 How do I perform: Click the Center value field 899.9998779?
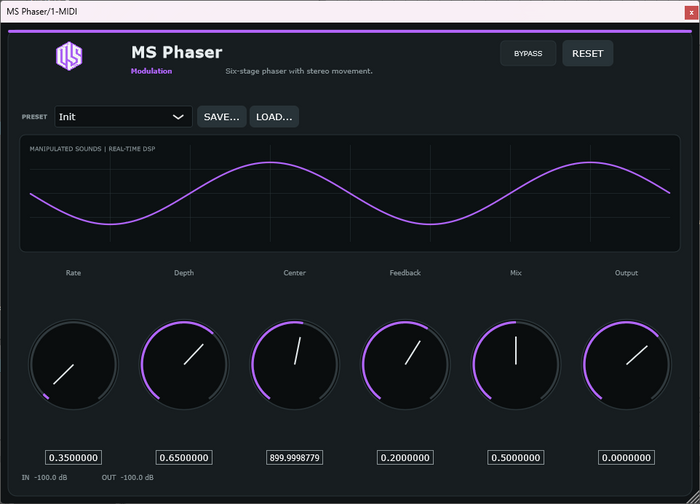click(295, 458)
